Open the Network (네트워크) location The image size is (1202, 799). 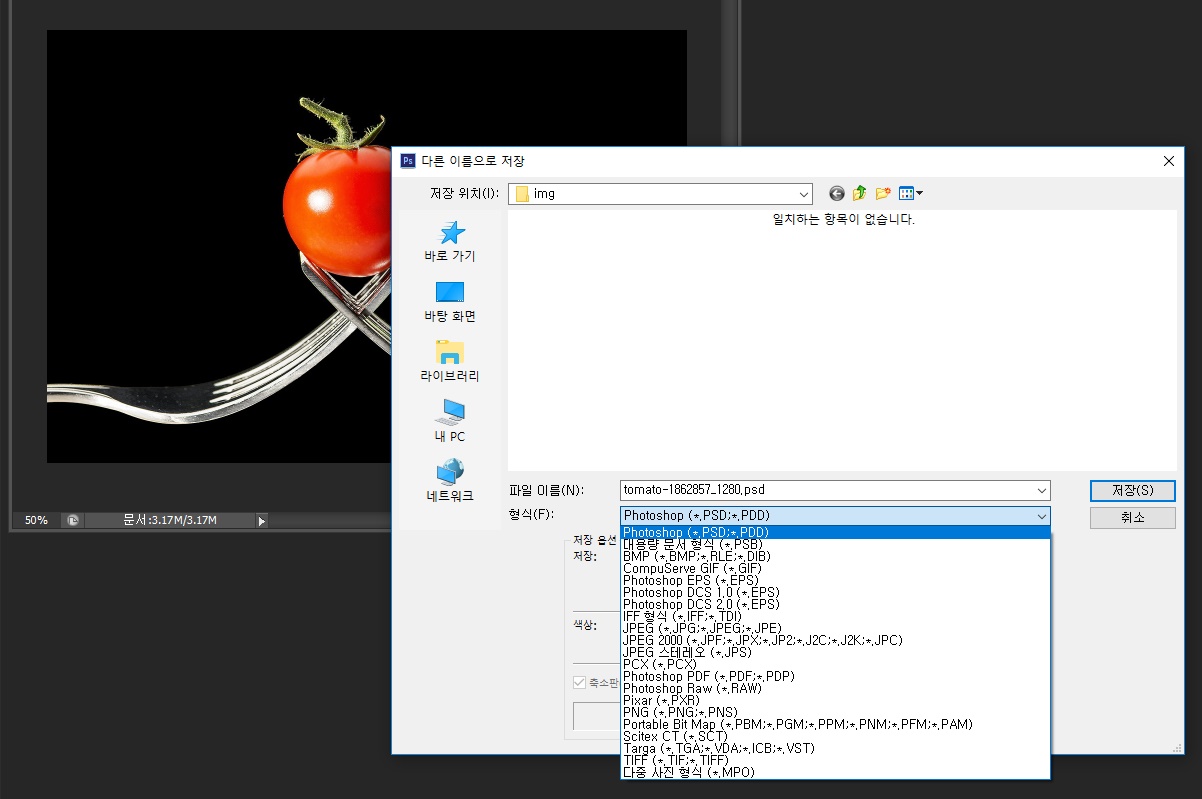point(450,481)
